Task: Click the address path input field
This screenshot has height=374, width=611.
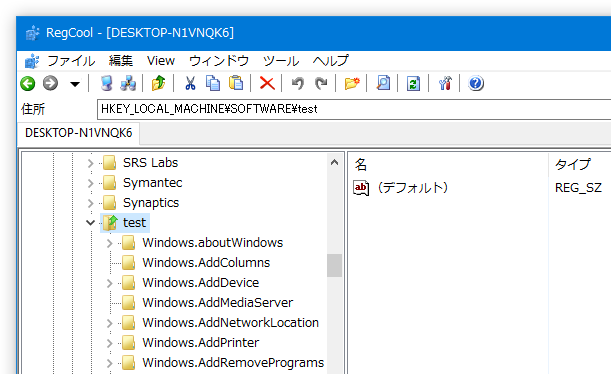Action: click(x=354, y=109)
